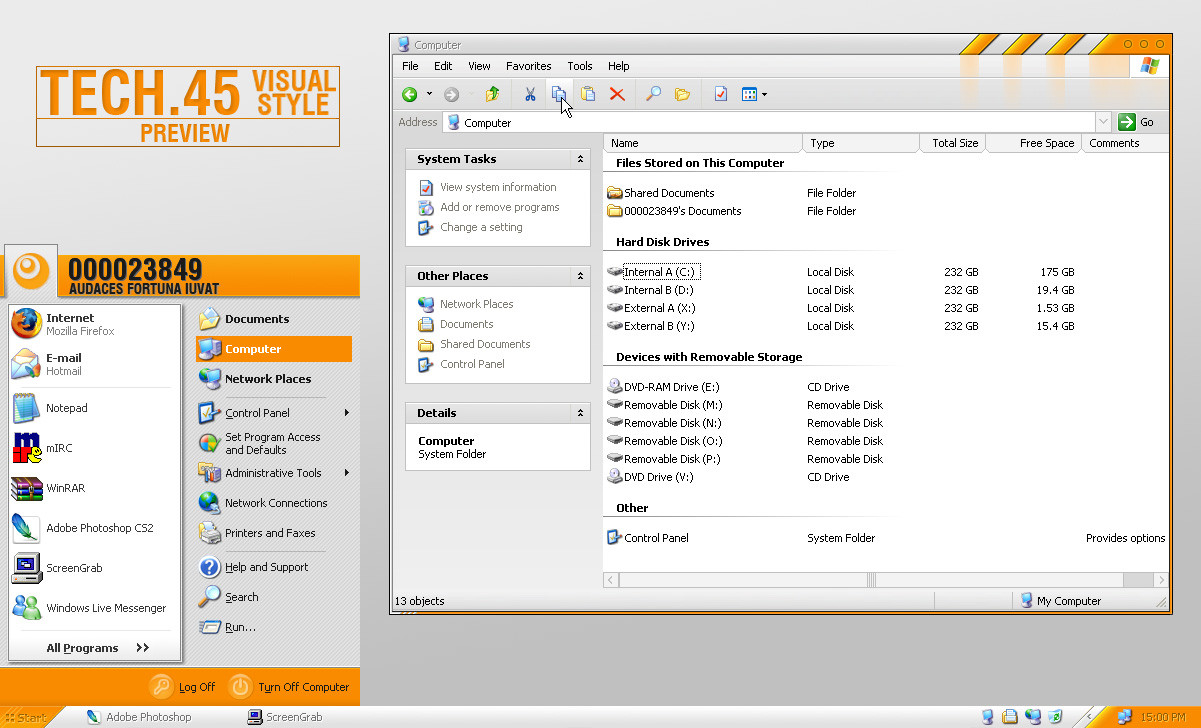1201x728 pixels.
Task: Open the Views dropdown in the toolbar
Action: [764, 94]
